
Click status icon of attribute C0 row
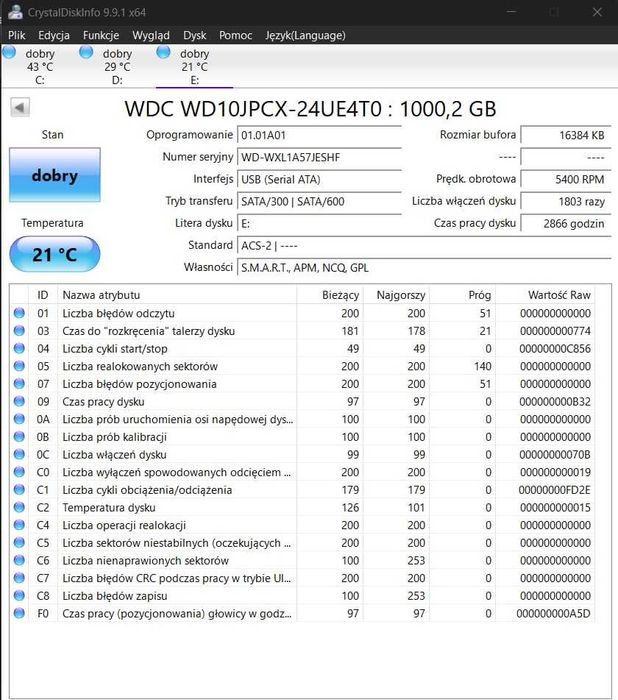point(19,472)
